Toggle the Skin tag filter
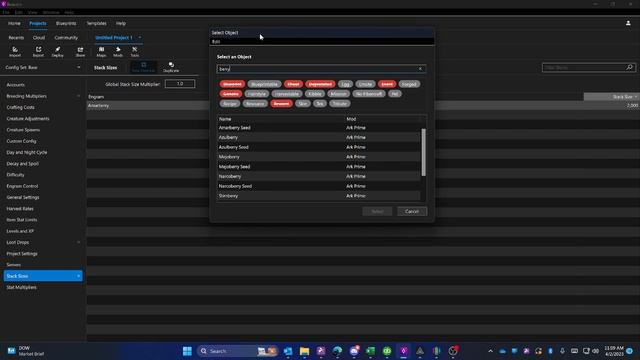The width and height of the screenshot is (640, 360). pos(303,104)
